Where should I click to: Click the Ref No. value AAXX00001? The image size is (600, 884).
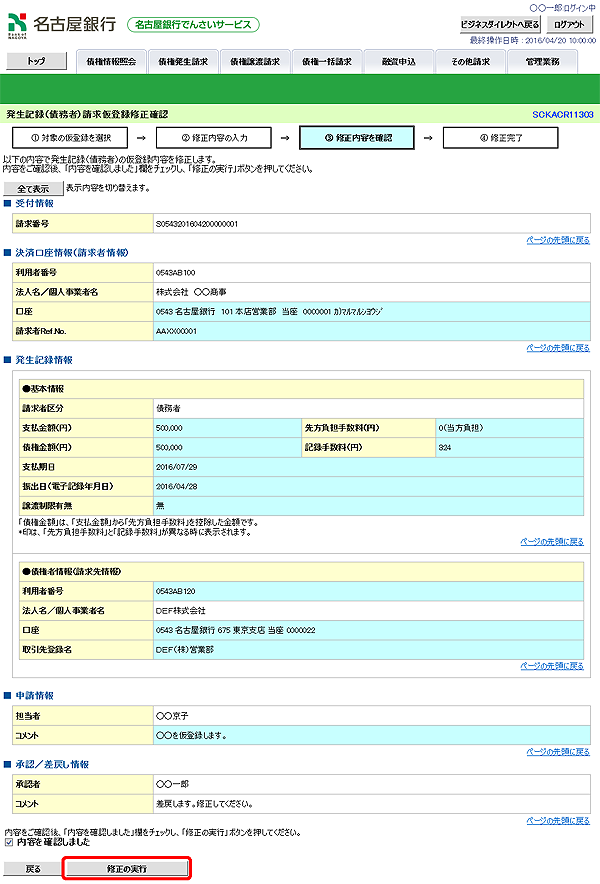176,332
